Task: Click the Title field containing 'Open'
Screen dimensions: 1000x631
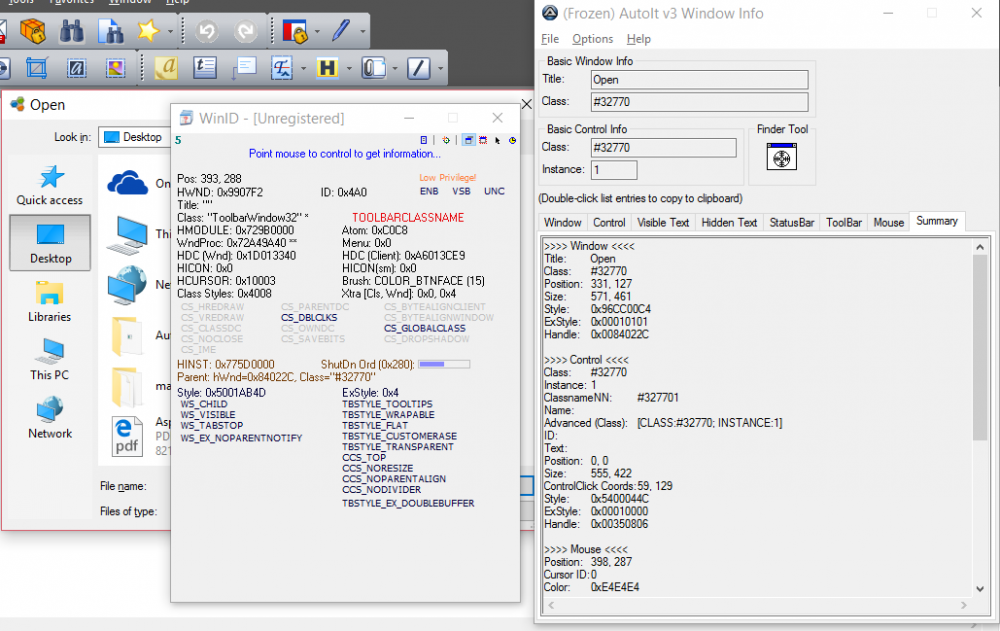Action: point(700,80)
